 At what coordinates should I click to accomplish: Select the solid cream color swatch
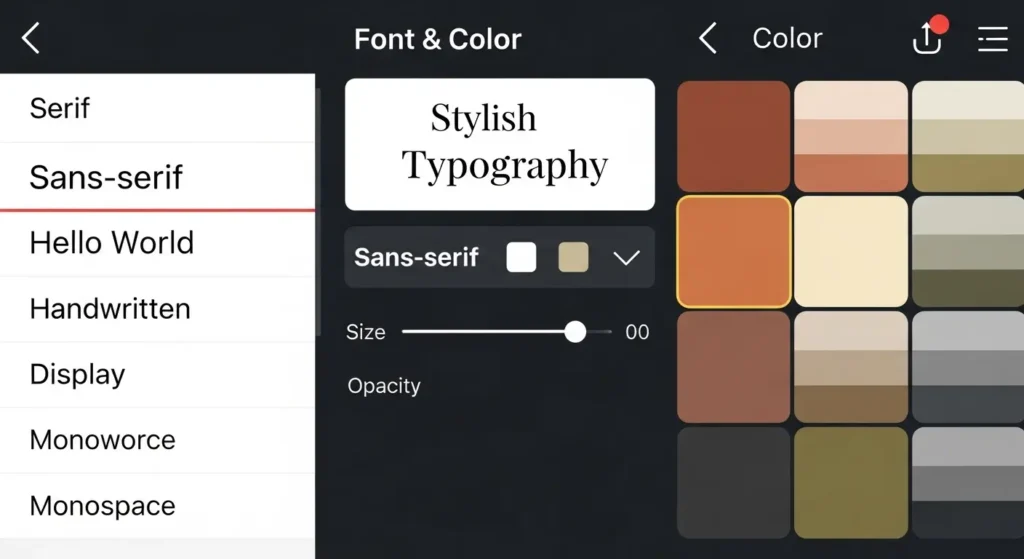[x=851, y=251]
